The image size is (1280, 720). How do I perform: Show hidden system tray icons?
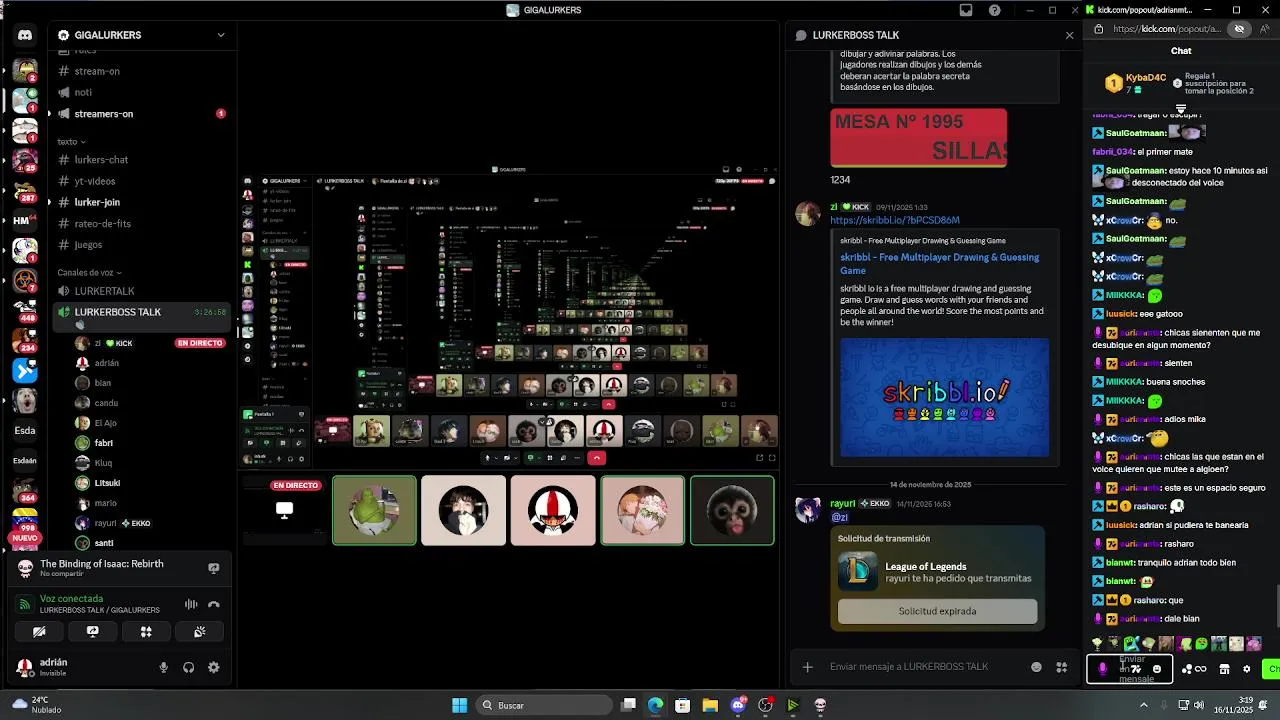(1144, 705)
